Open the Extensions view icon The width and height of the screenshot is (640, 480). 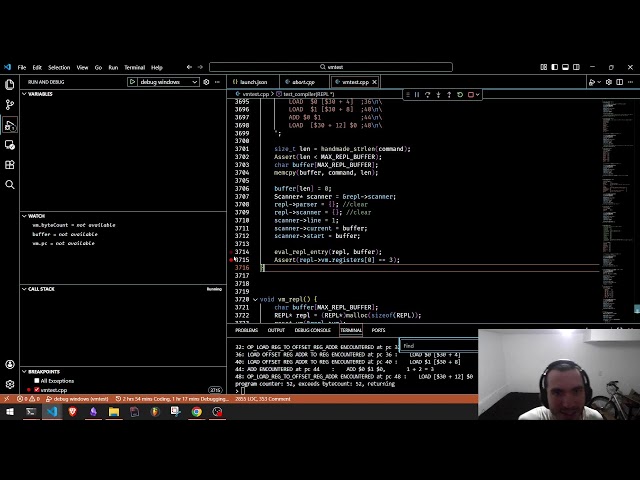[9, 164]
